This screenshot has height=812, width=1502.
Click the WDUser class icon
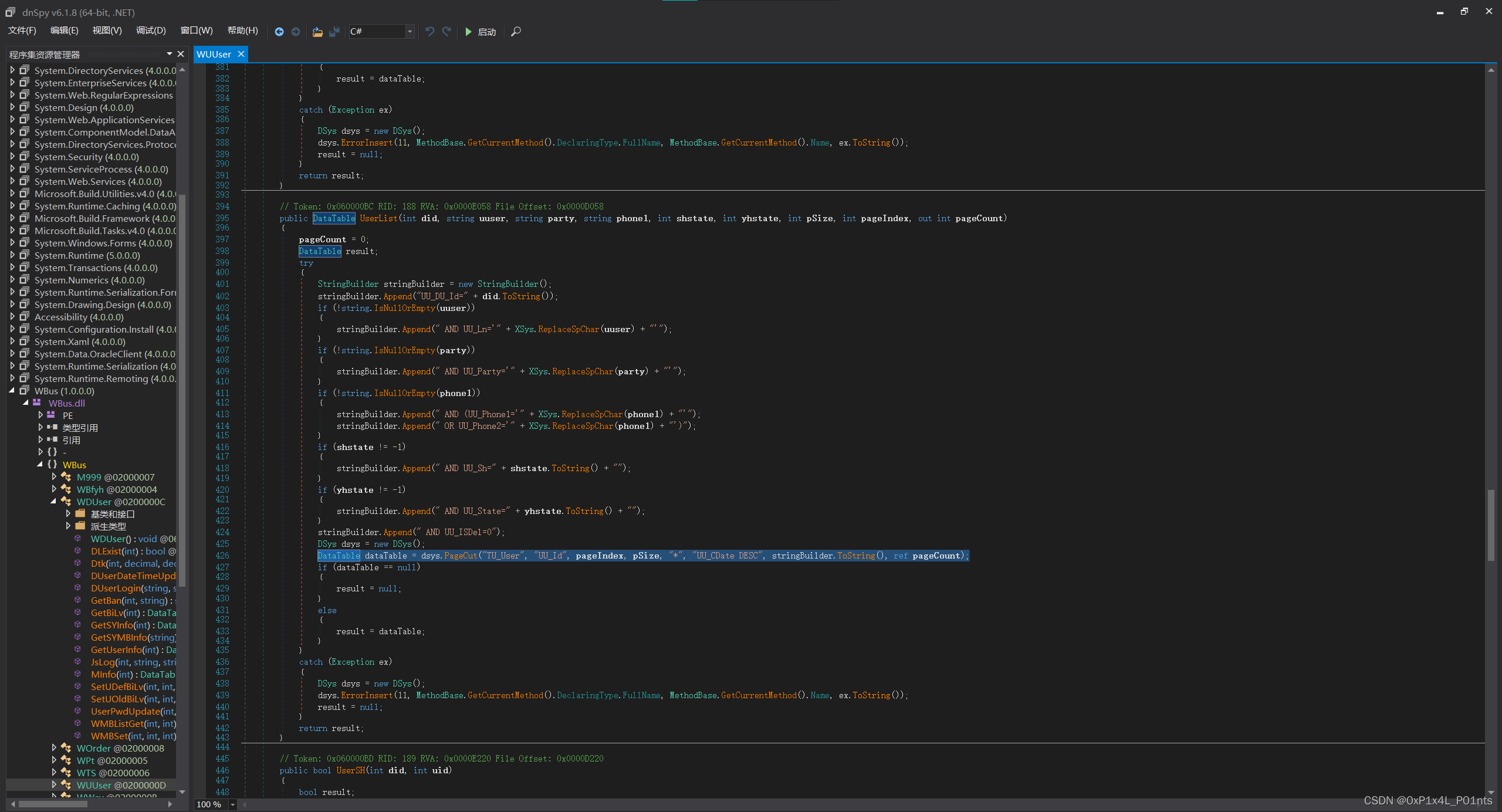(66, 502)
